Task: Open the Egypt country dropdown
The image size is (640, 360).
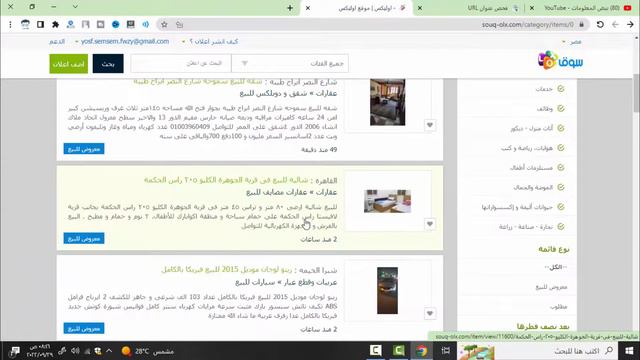Action: (x=572, y=42)
